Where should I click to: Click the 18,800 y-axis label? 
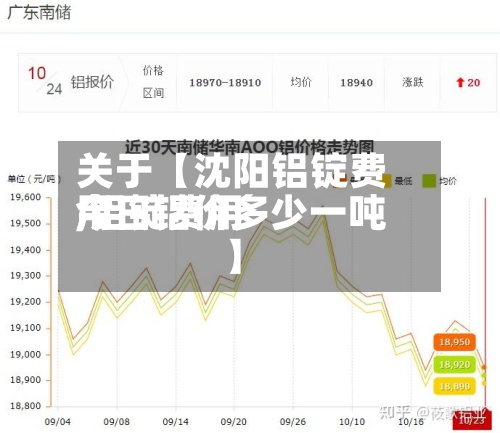(x=26, y=406)
